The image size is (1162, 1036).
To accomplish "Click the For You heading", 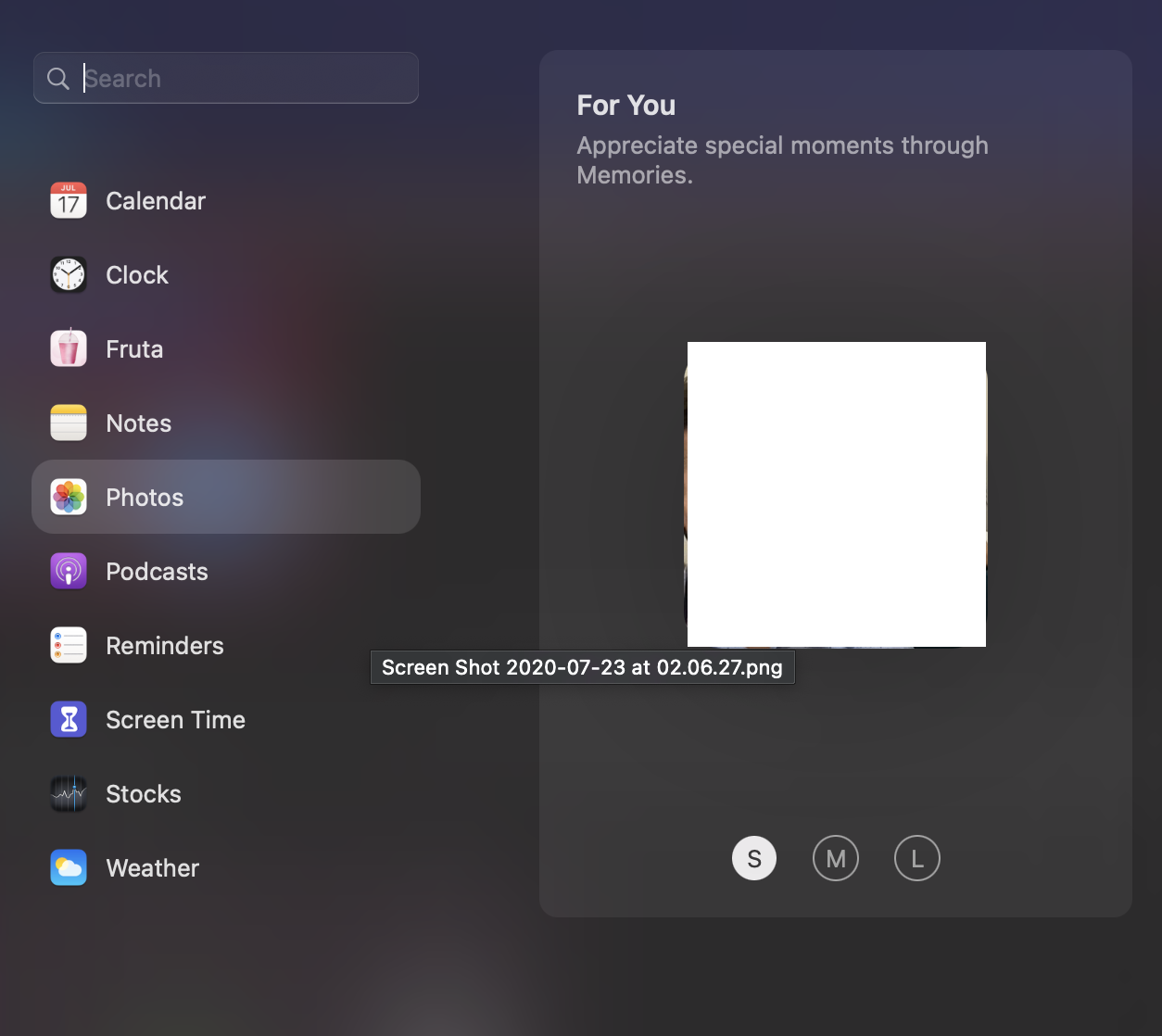I will pyautogui.click(x=626, y=106).
